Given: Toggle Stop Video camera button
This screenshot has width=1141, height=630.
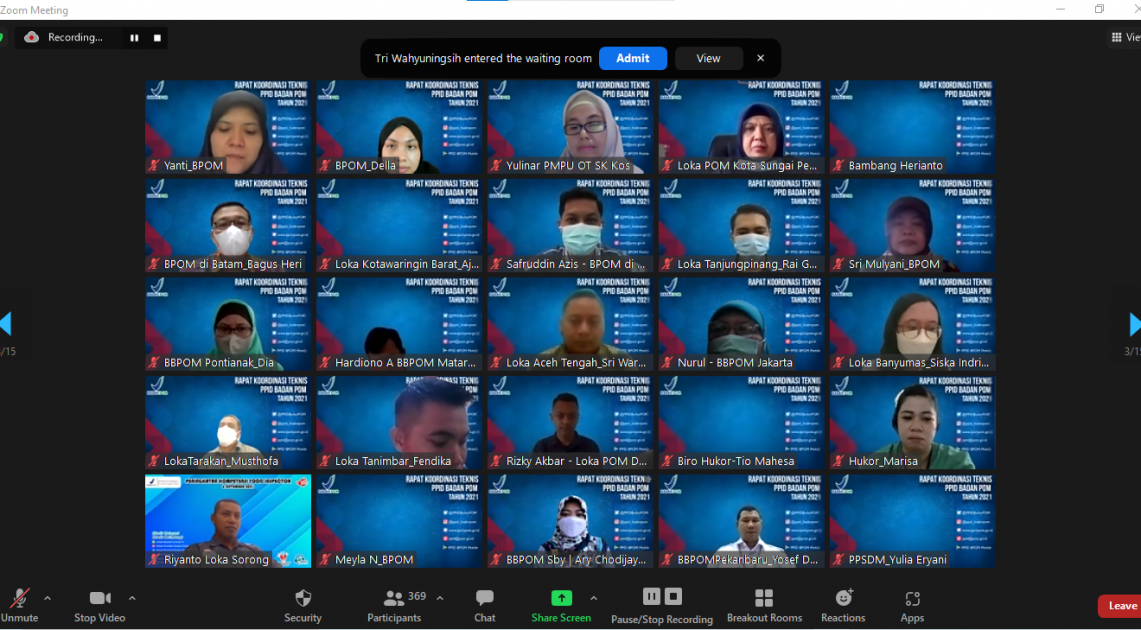Looking at the screenshot, I should 100,598.
